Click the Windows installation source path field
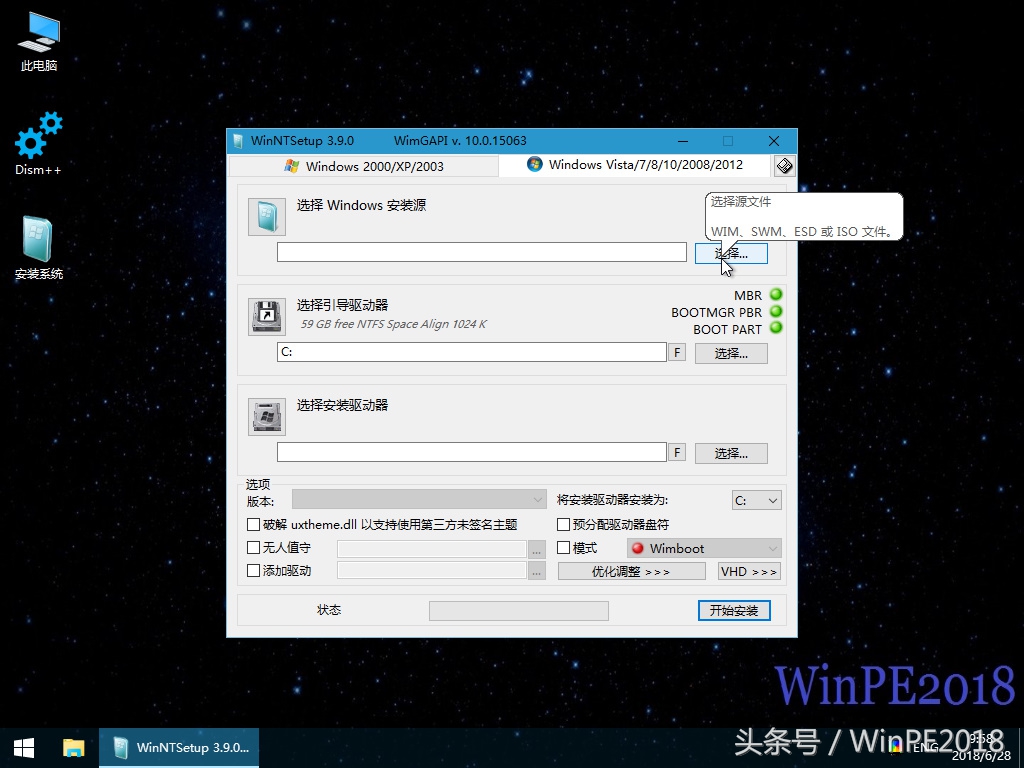Viewport: 1024px width, 768px height. click(x=481, y=252)
